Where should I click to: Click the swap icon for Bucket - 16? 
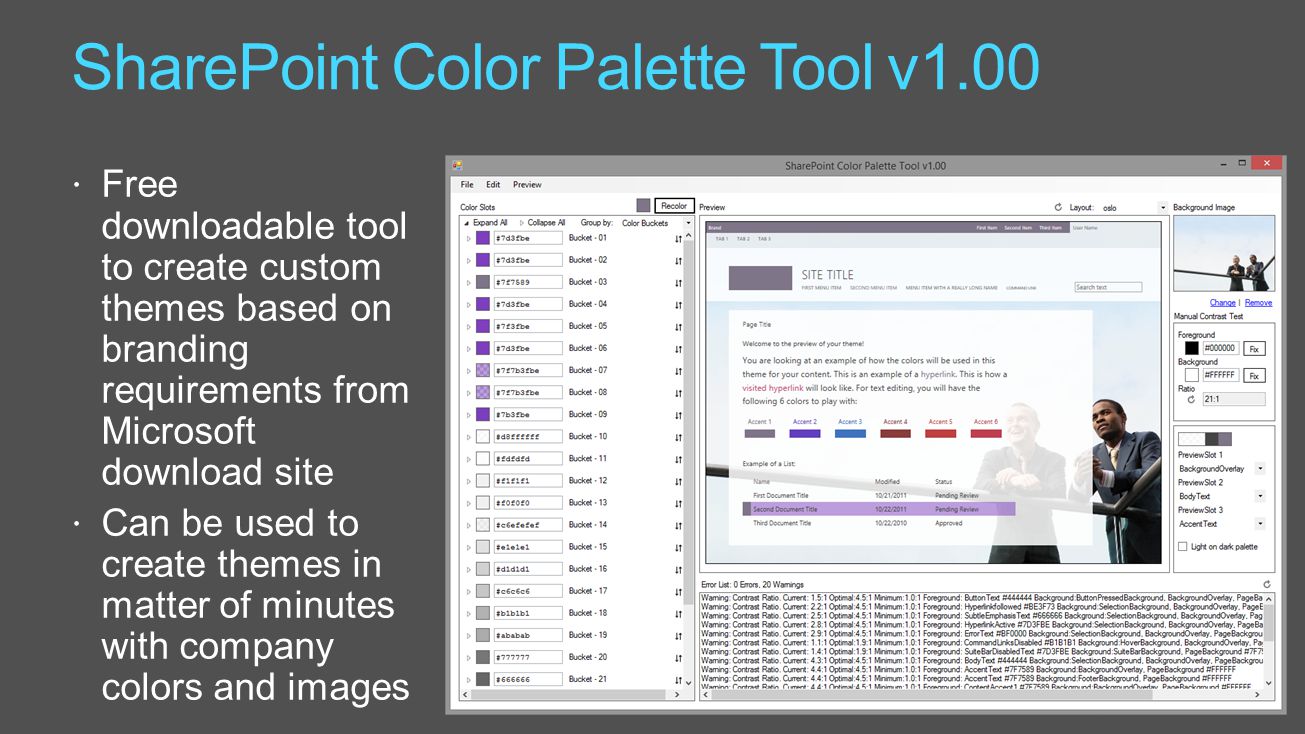[x=678, y=569]
